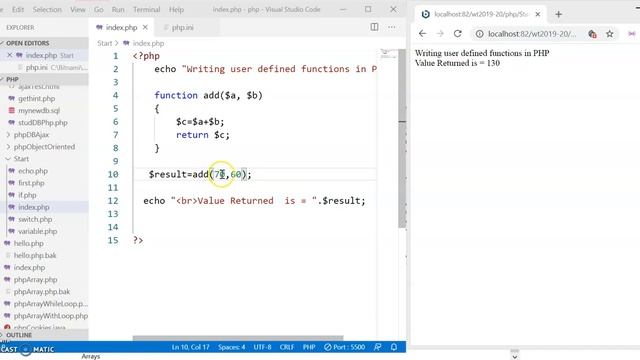
Task: Open variable.php in Start folder
Action: point(37,231)
